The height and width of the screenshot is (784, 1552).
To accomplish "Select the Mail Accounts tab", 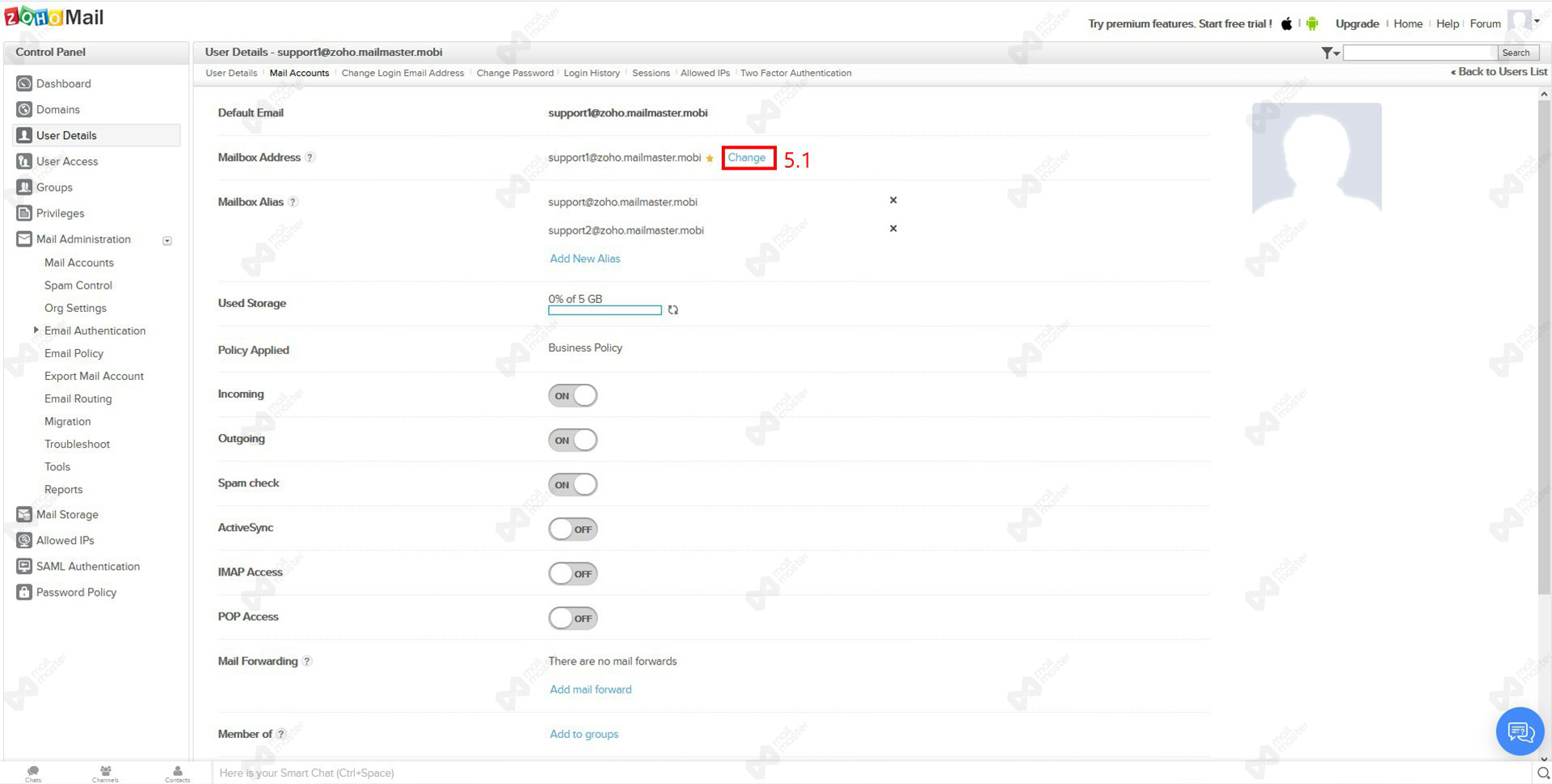I will (299, 73).
